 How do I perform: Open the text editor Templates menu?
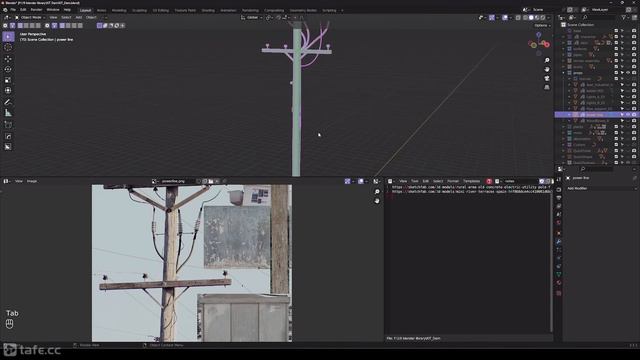pos(471,181)
